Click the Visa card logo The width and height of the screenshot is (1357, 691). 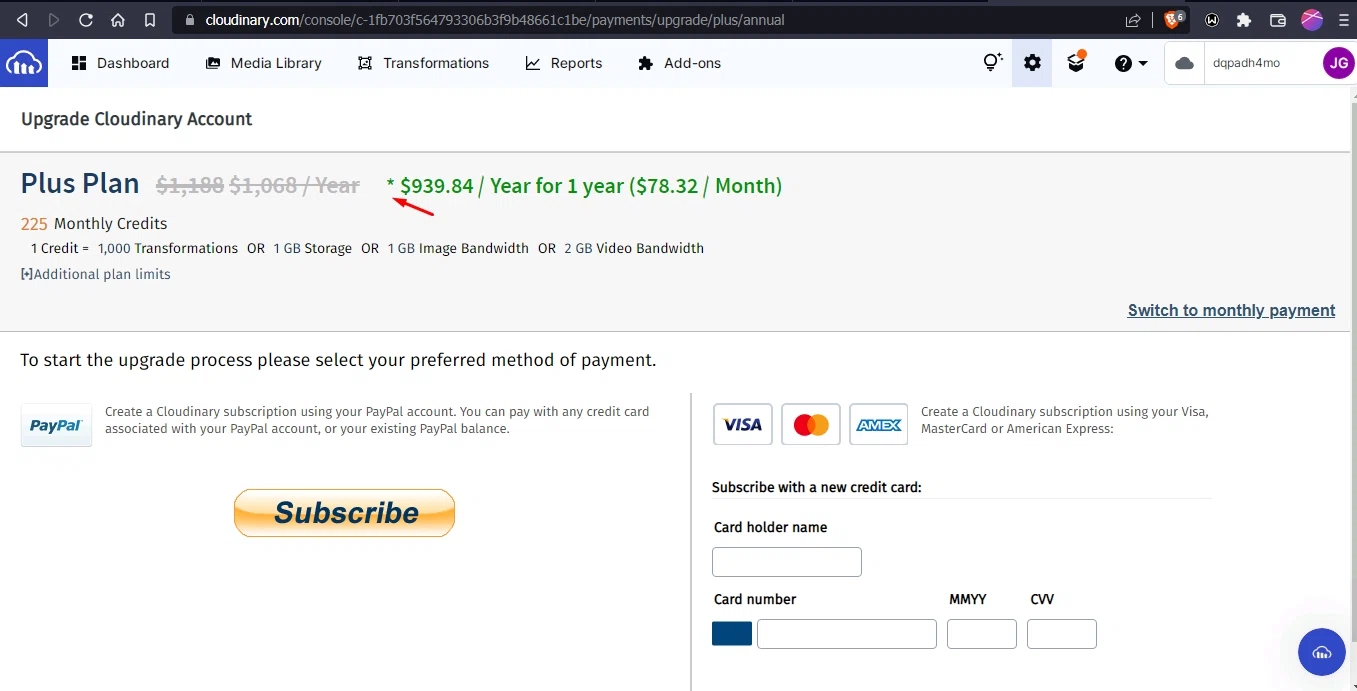pyautogui.click(x=742, y=424)
